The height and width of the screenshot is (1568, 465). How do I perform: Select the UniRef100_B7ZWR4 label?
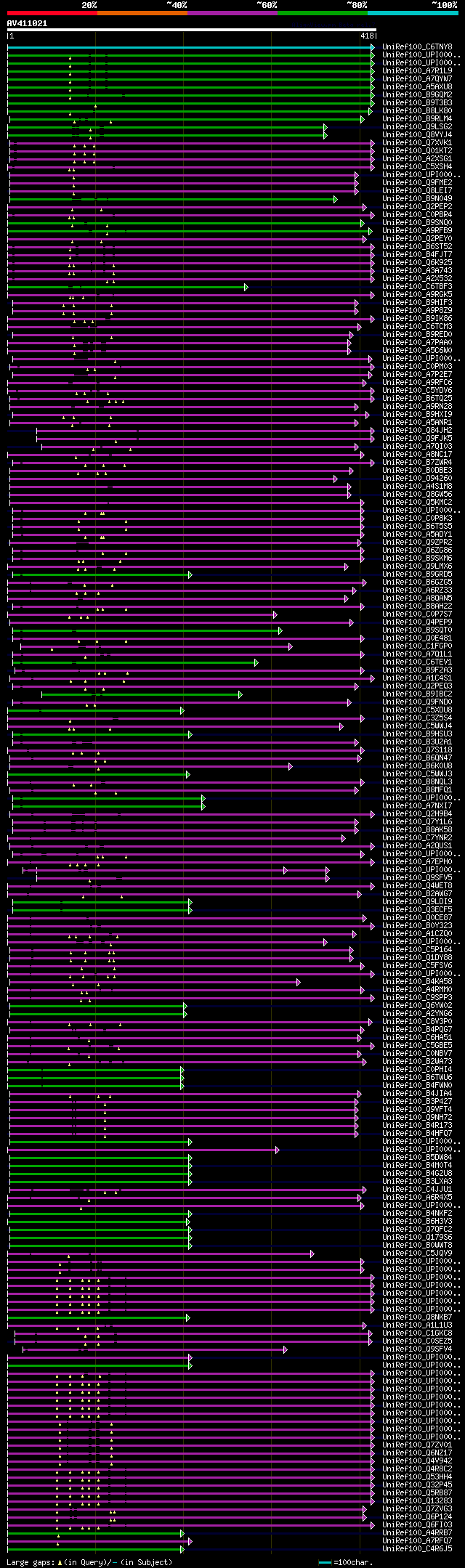pyautogui.click(x=417, y=463)
